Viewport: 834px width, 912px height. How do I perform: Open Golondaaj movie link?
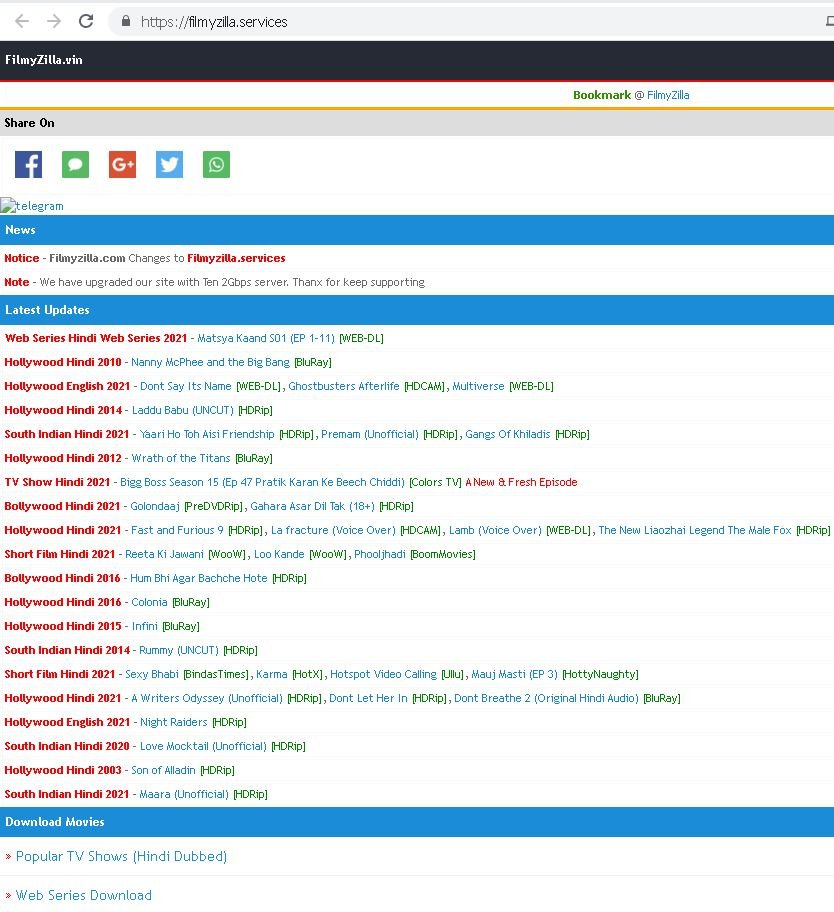155,506
